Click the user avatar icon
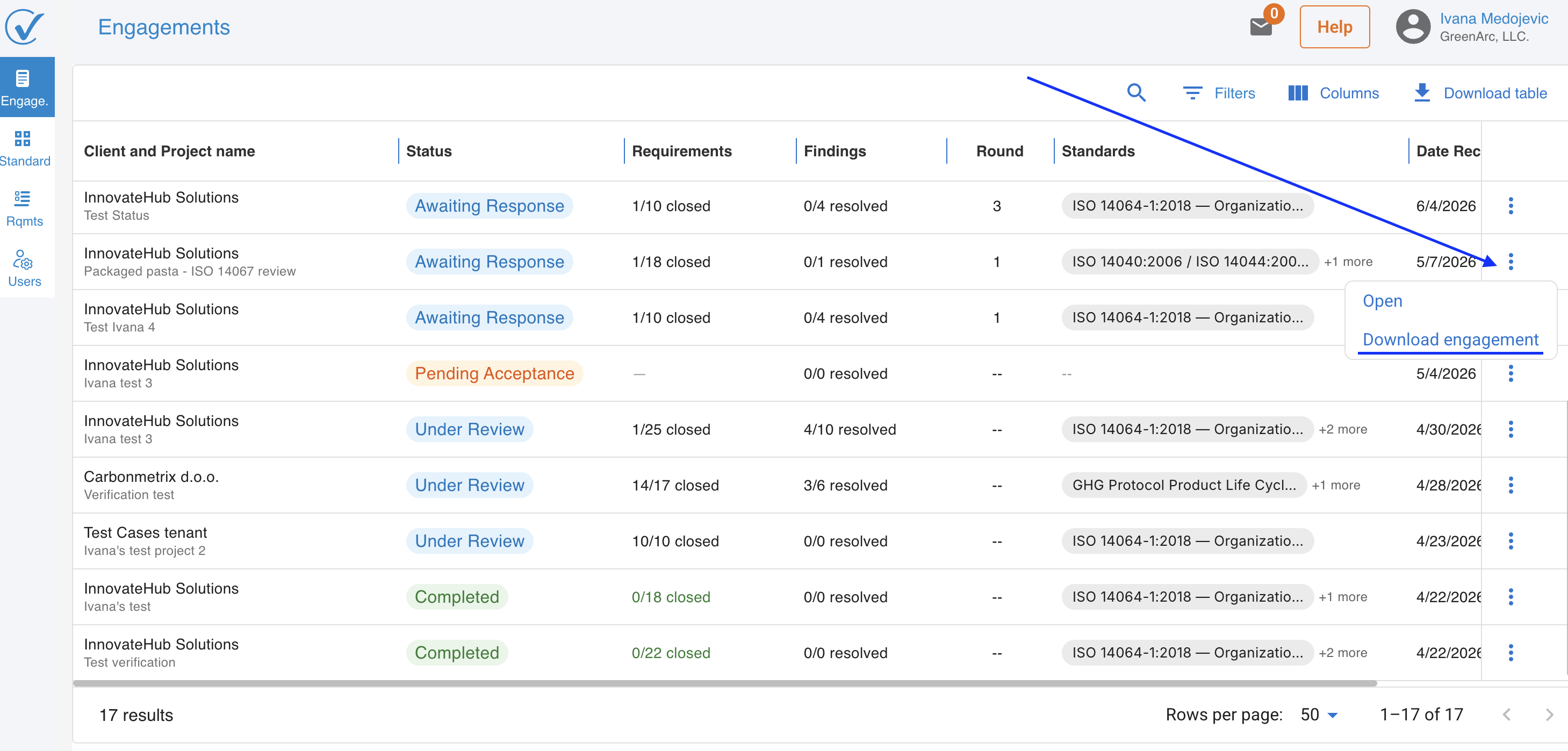This screenshot has width=1568, height=751. [x=1413, y=27]
